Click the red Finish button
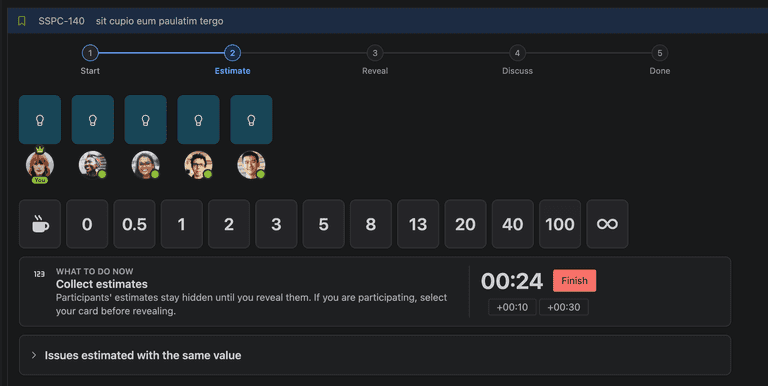768x386 pixels. click(575, 281)
